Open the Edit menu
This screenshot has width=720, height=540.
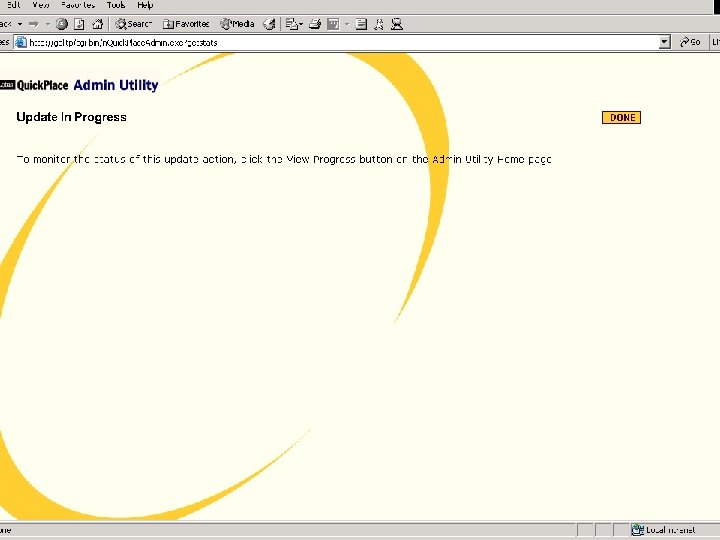tap(14, 5)
